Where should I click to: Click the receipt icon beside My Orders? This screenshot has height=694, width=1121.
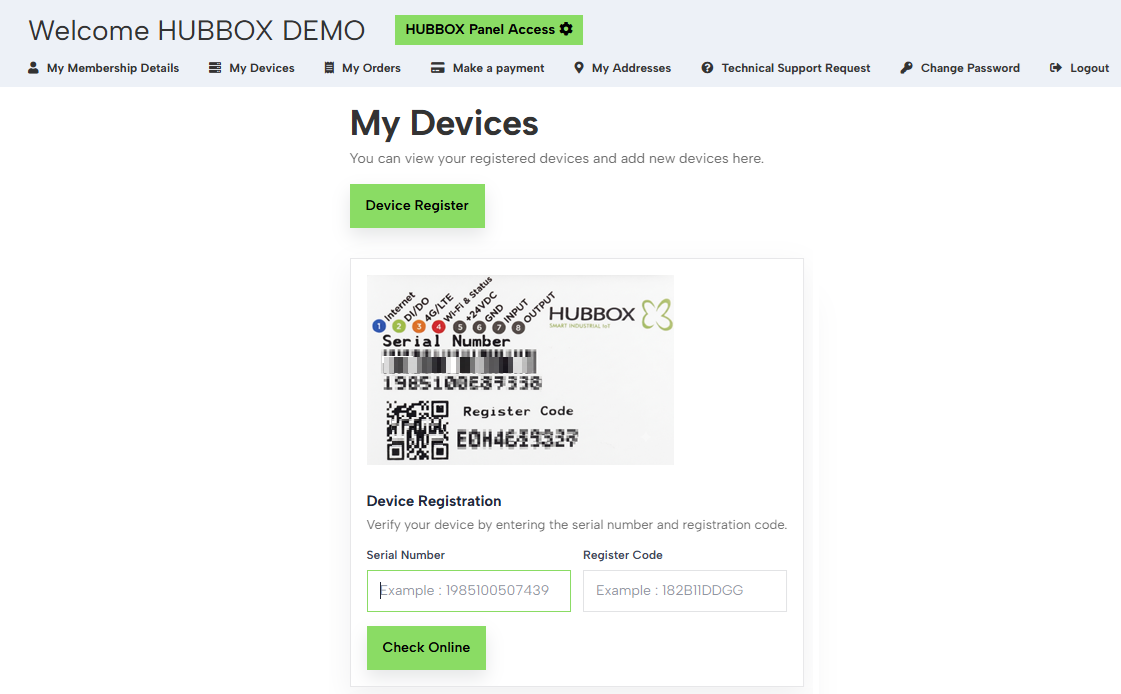point(329,68)
